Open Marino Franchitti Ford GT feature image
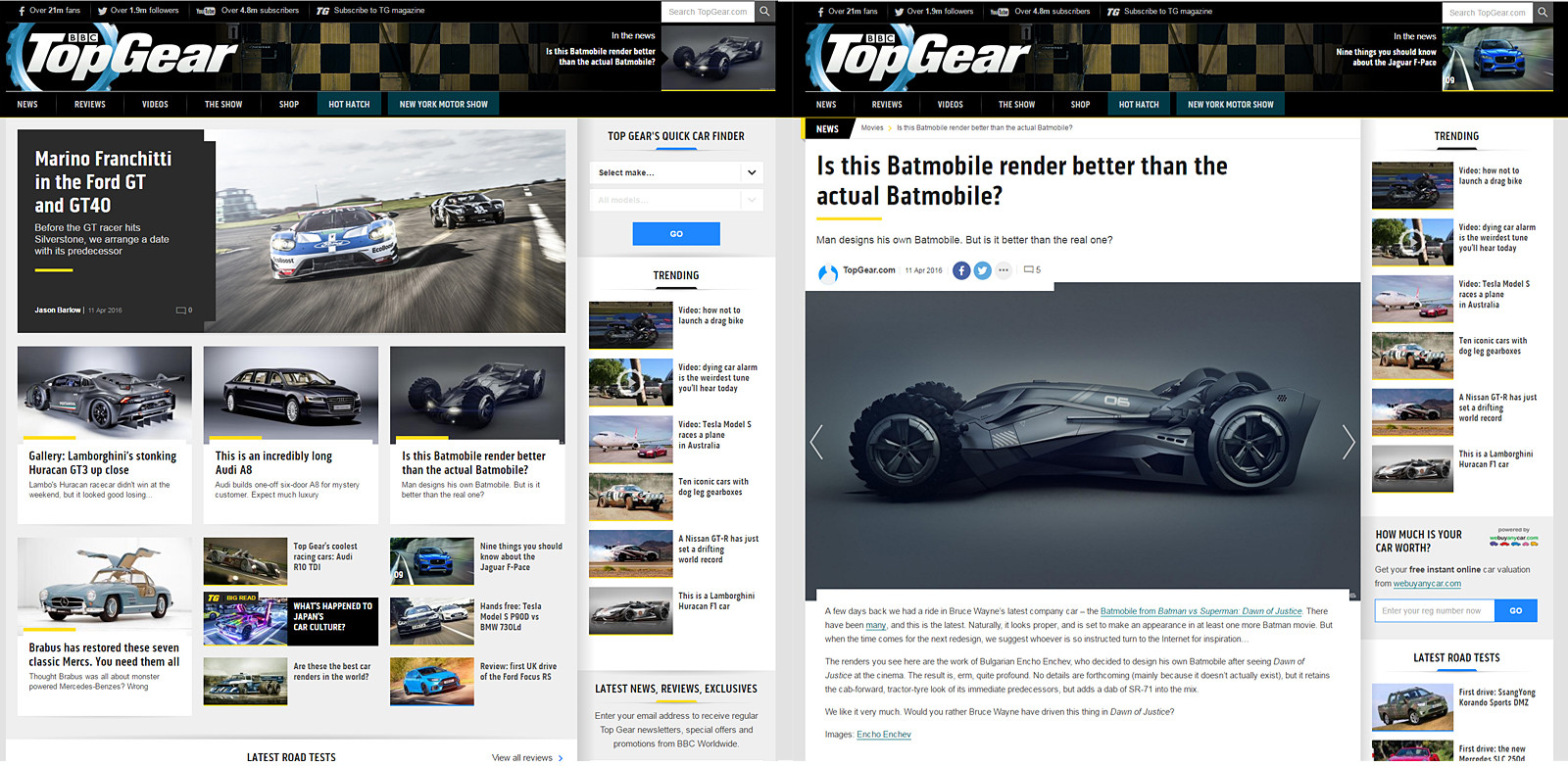Viewport: 1568px width, 766px height. pos(391,231)
